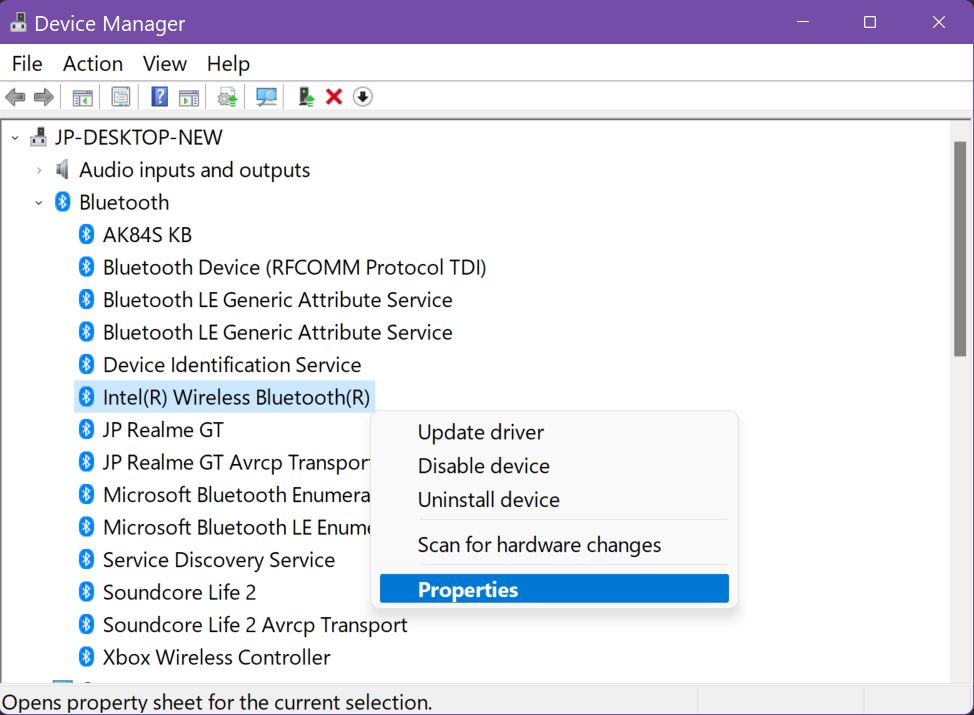Click Disable device in the context menu

pos(483,466)
